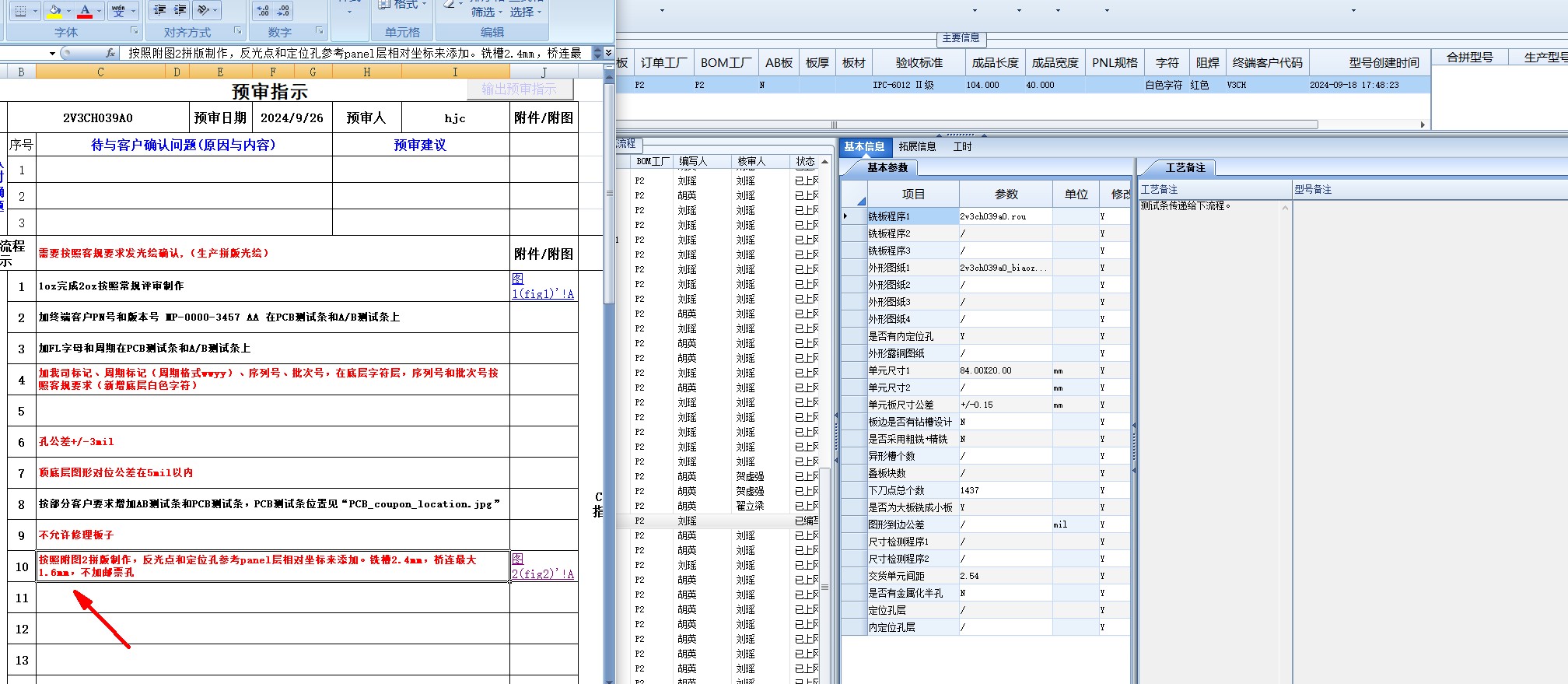The height and width of the screenshot is (684, 1568).
Task: Select the cell reading 不允许修理板子
Action: [x=272, y=535]
